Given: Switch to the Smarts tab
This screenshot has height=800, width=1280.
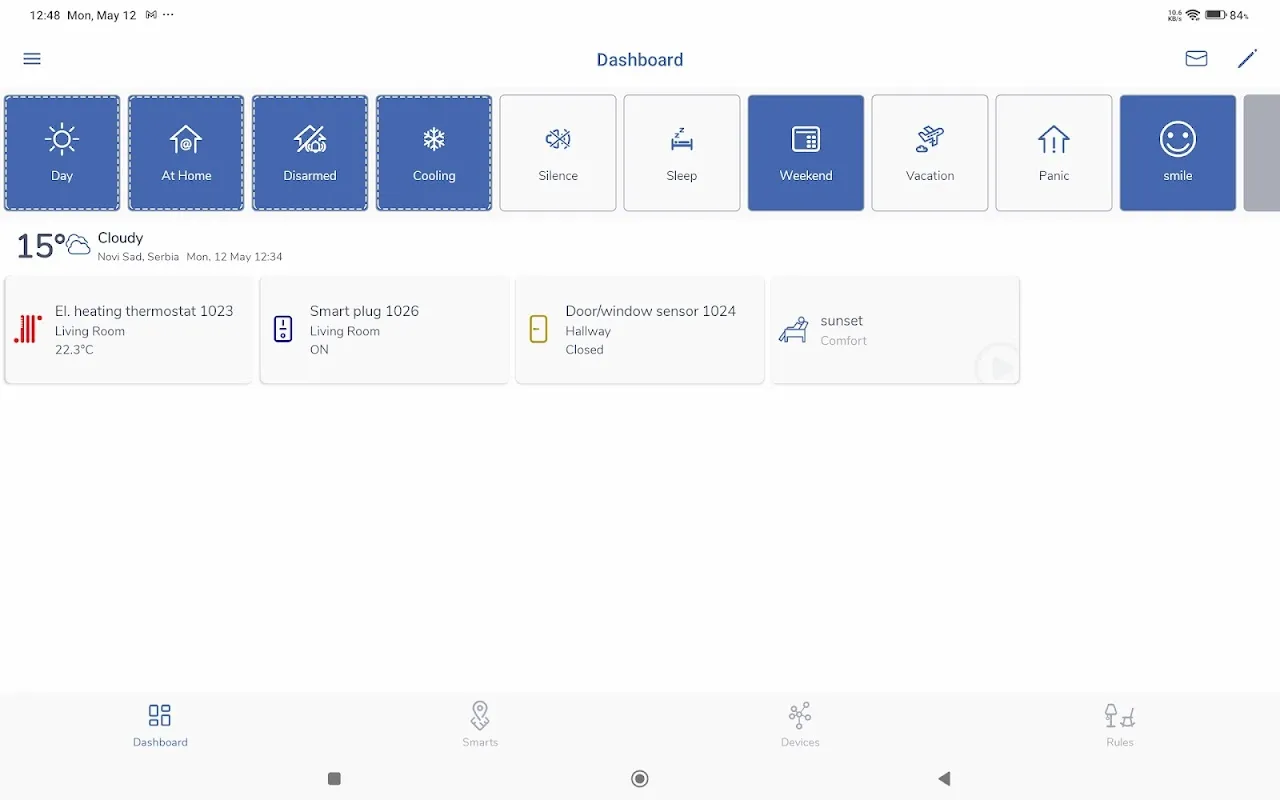Looking at the screenshot, I should (480, 725).
